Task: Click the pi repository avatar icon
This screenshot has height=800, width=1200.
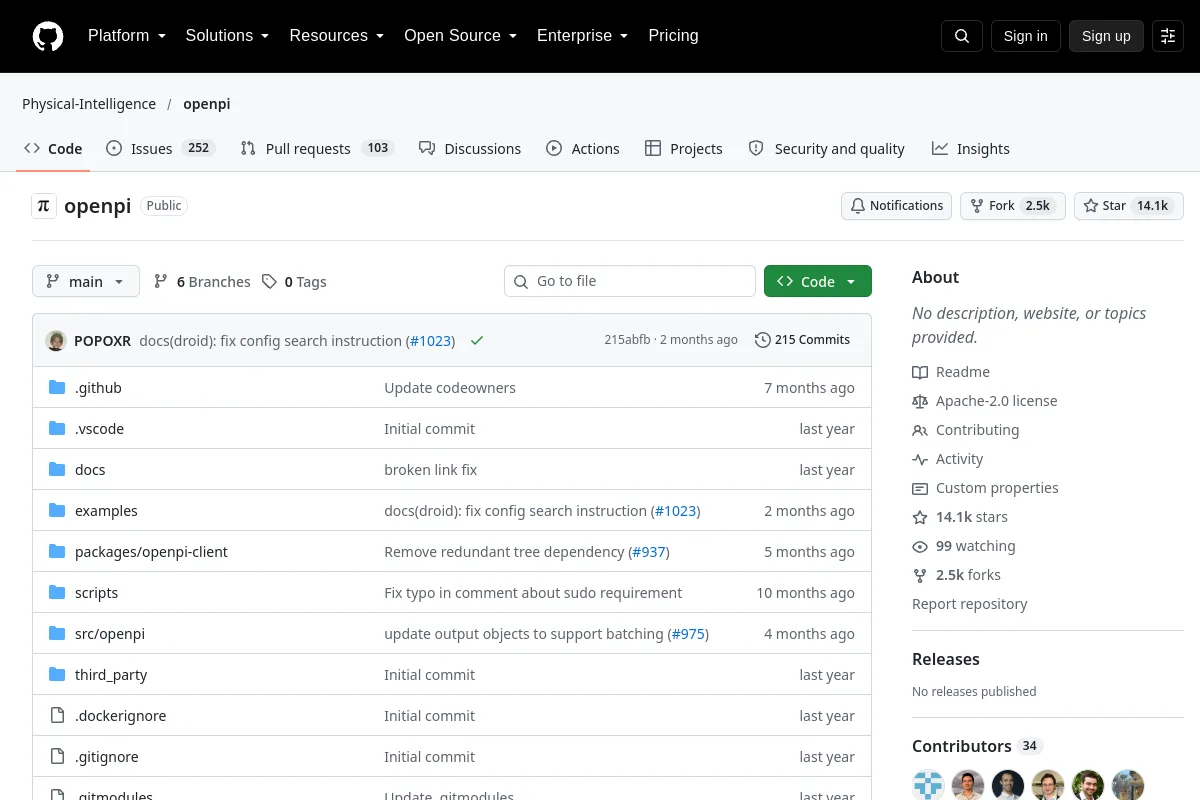Action: (x=43, y=206)
